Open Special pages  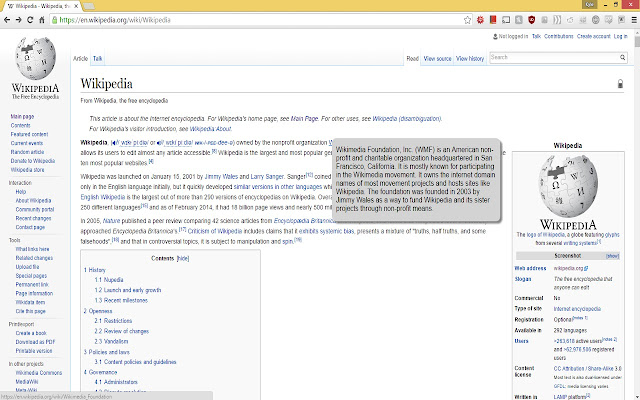(x=31, y=276)
